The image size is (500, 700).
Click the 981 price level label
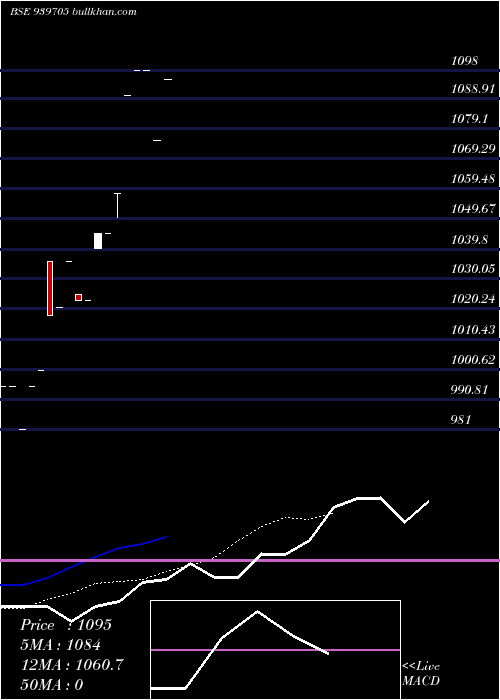pos(461,420)
